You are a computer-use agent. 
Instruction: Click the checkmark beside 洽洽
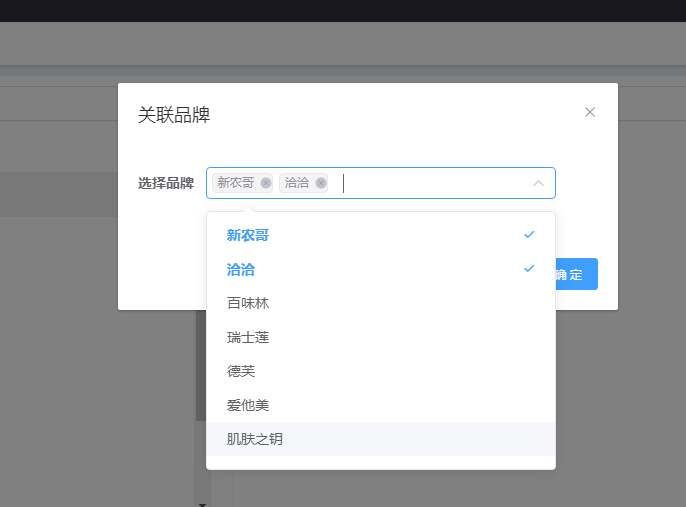[529, 269]
